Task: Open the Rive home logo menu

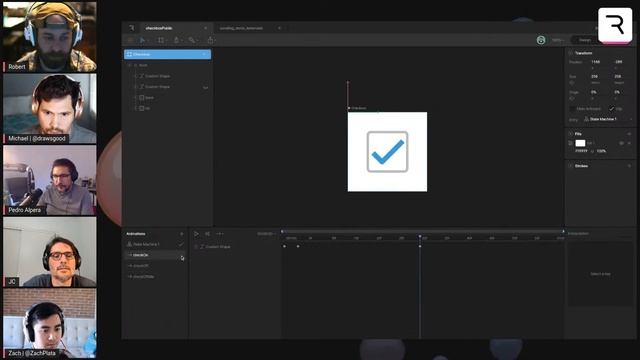Action: coord(131,28)
